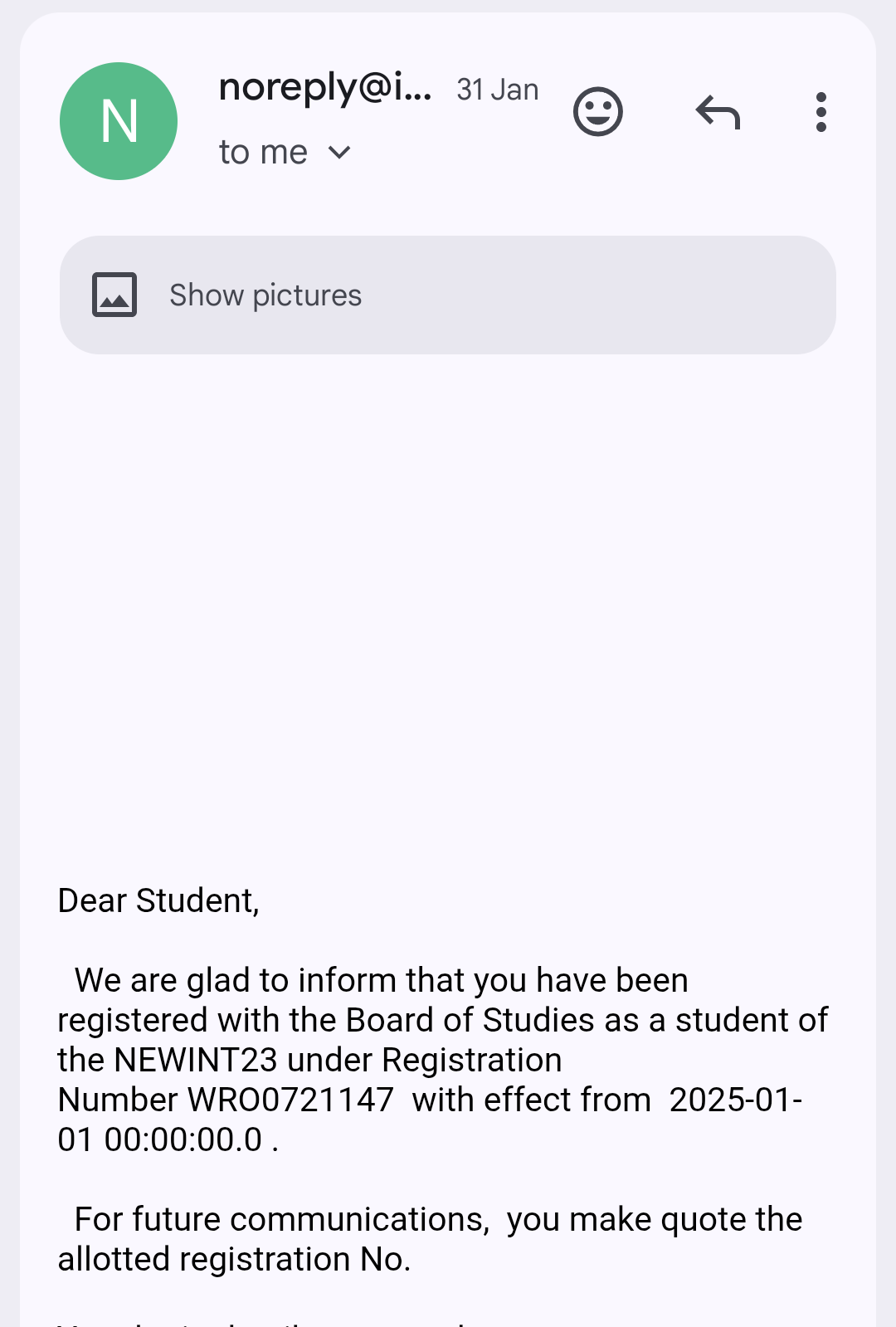Tap the 31 Jan date label
This screenshot has width=896, height=1327.
(497, 90)
